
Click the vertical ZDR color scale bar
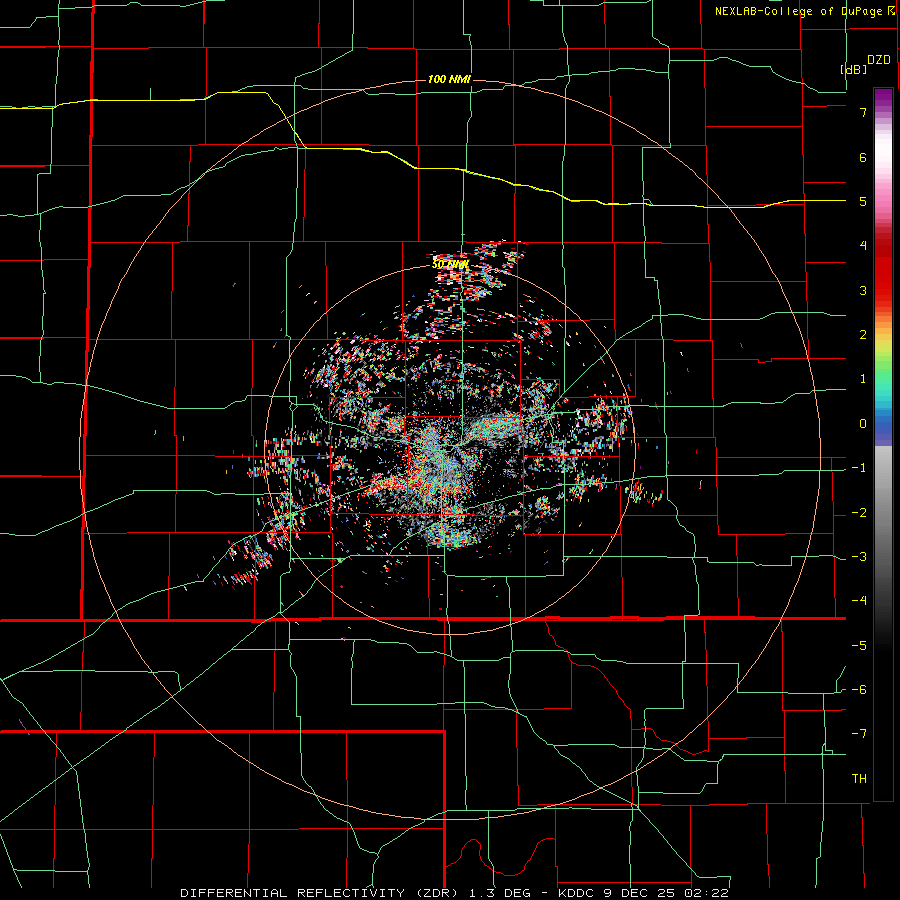pyautogui.click(x=883, y=444)
